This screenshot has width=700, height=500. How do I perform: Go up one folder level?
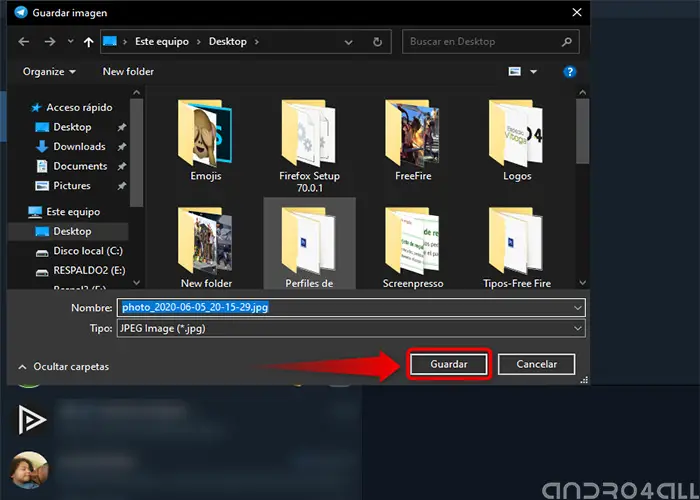[x=88, y=42]
